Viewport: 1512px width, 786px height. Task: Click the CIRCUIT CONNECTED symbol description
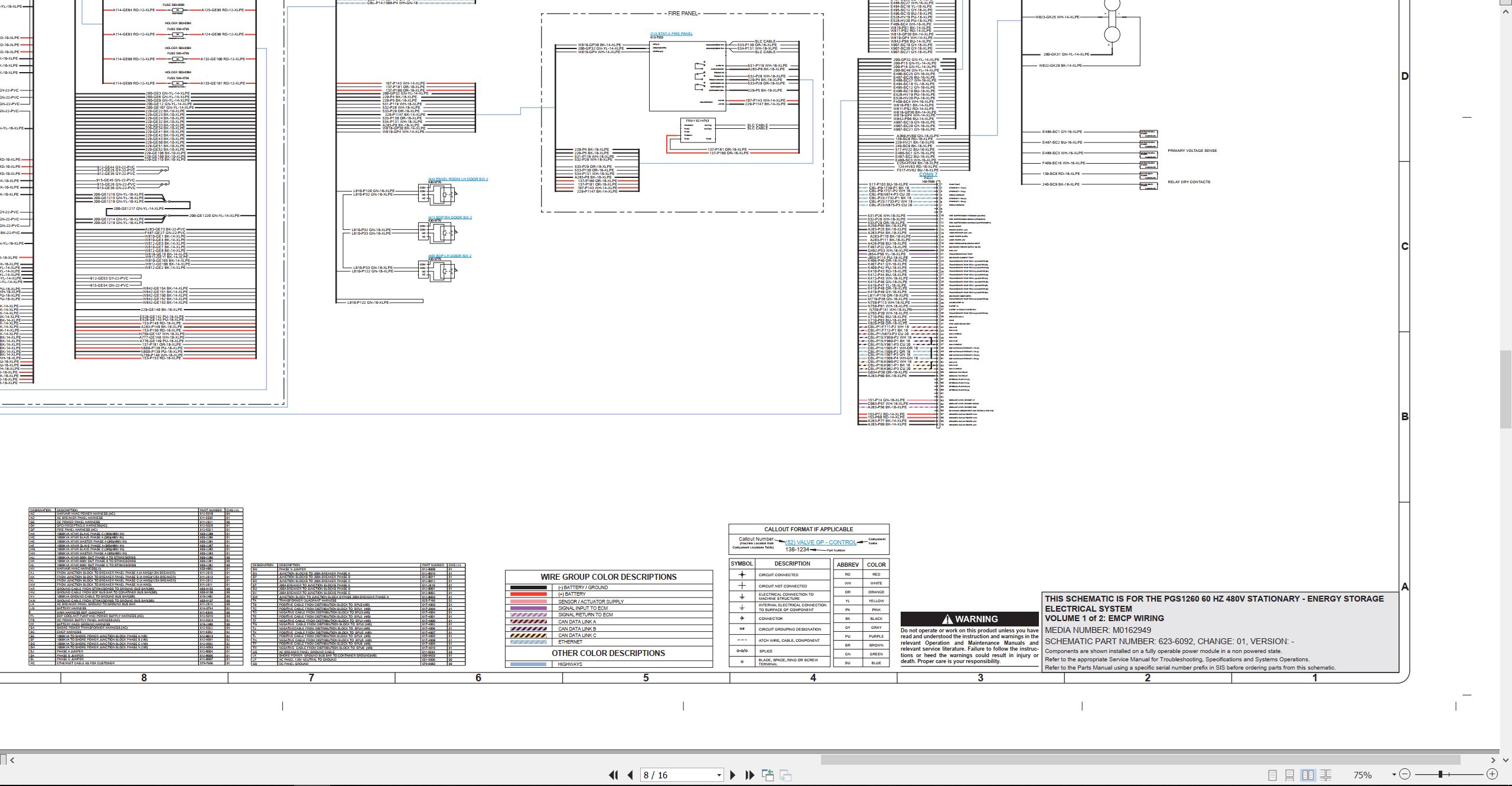(778, 575)
